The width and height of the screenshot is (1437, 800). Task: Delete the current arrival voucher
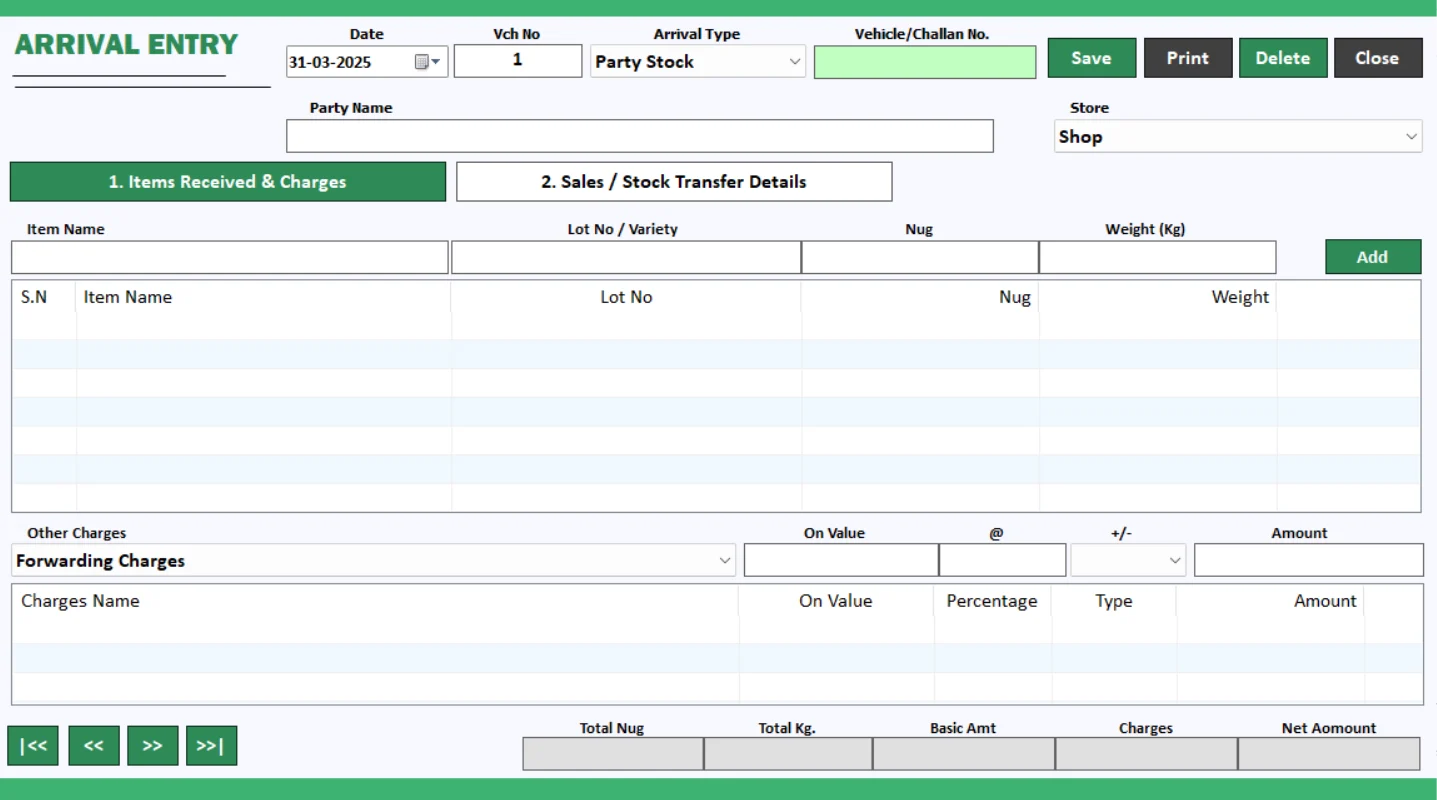1283,58
